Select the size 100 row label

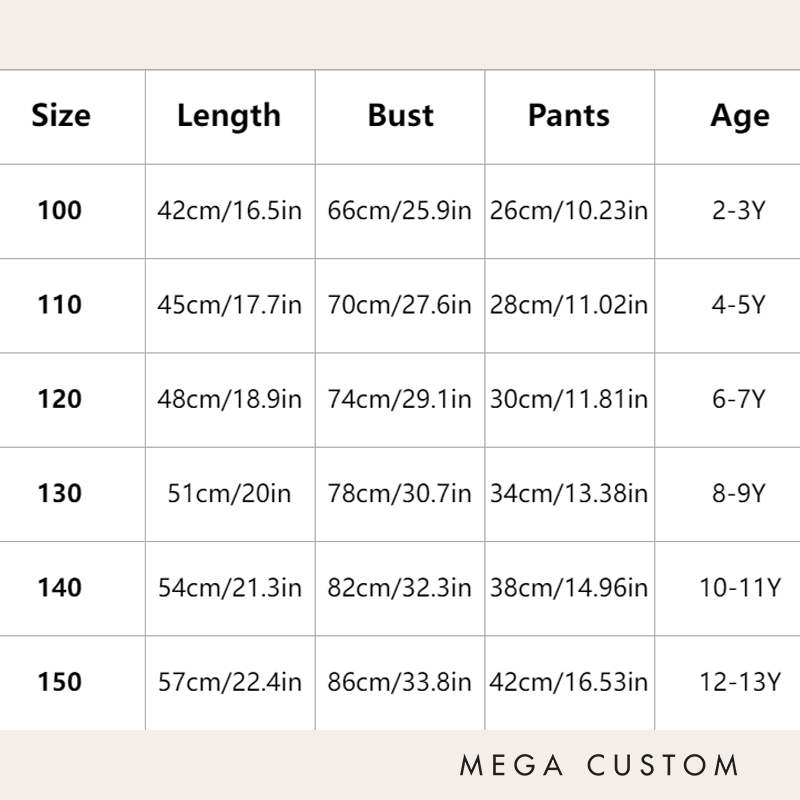pos(60,211)
